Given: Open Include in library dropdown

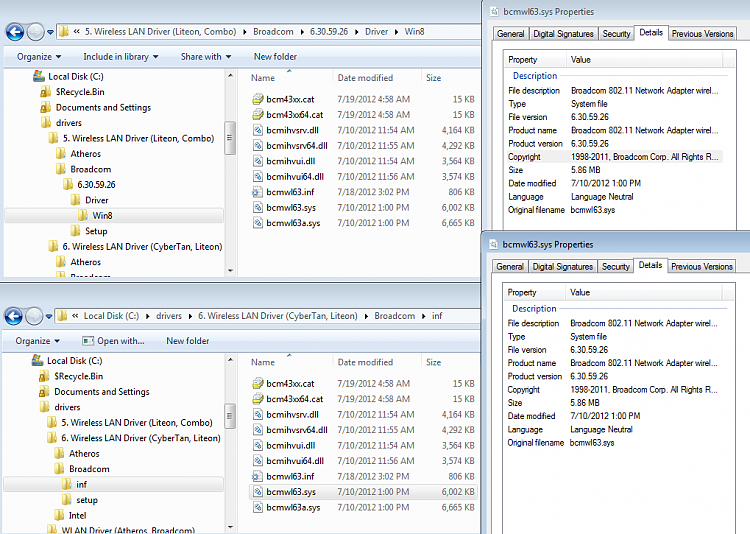Looking at the screenshot, I should coord(121,56).
